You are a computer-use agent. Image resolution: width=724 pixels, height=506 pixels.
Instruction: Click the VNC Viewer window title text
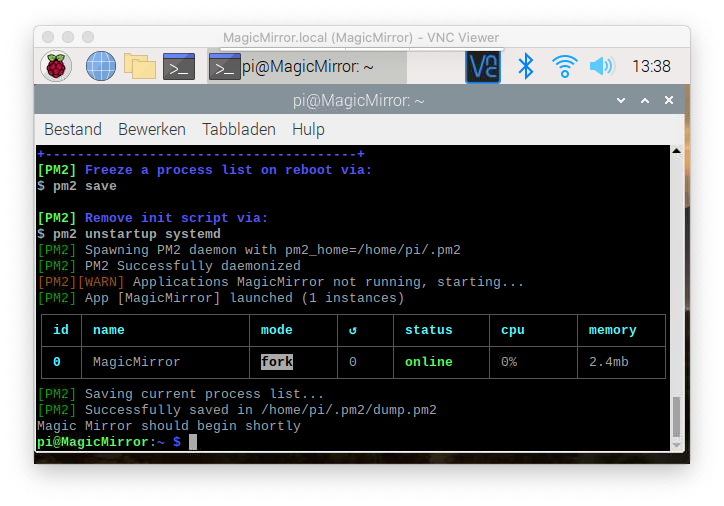361,37
